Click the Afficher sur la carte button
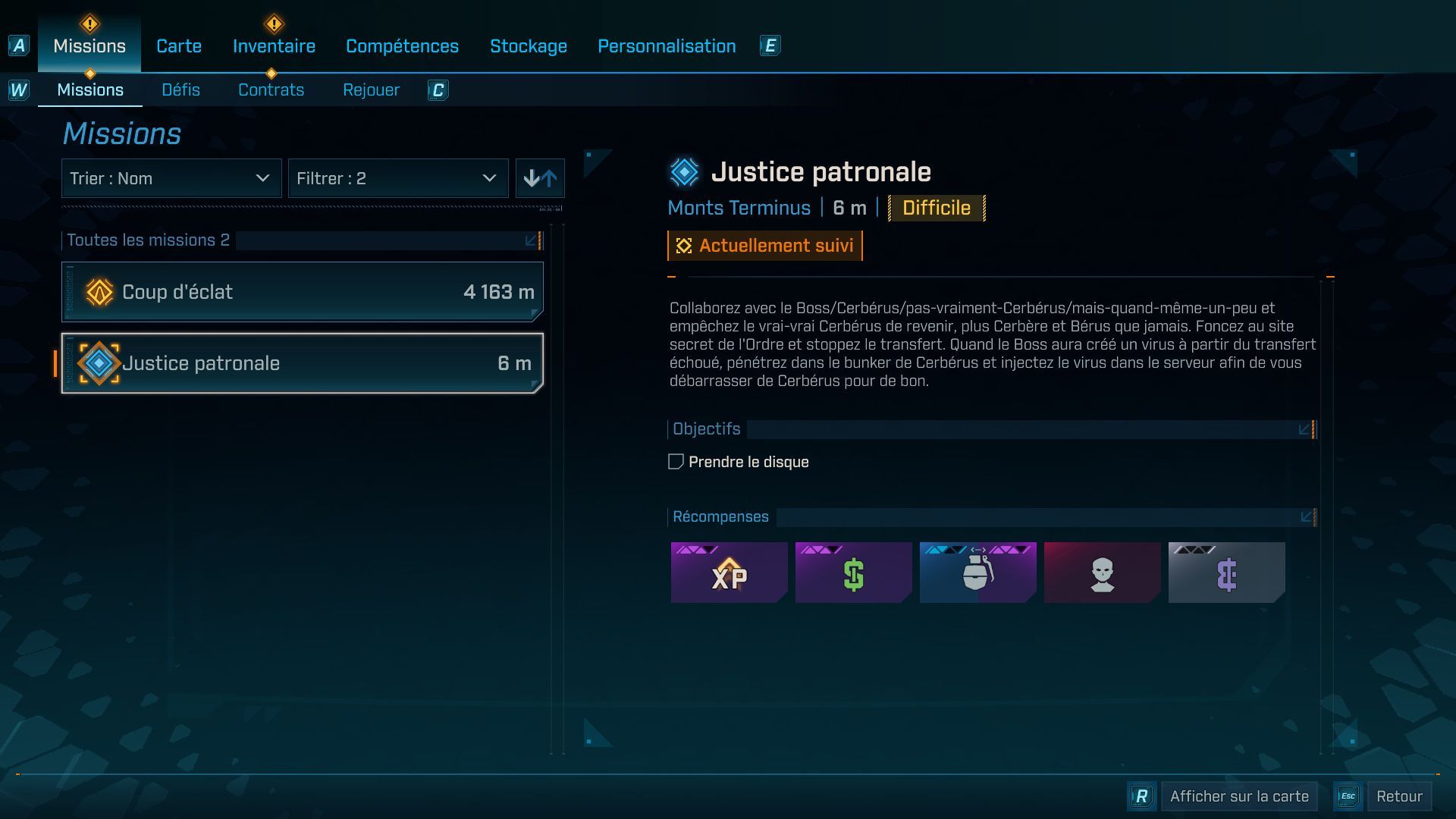Viewport: 1456px width, 819px height. [1238, 796]
